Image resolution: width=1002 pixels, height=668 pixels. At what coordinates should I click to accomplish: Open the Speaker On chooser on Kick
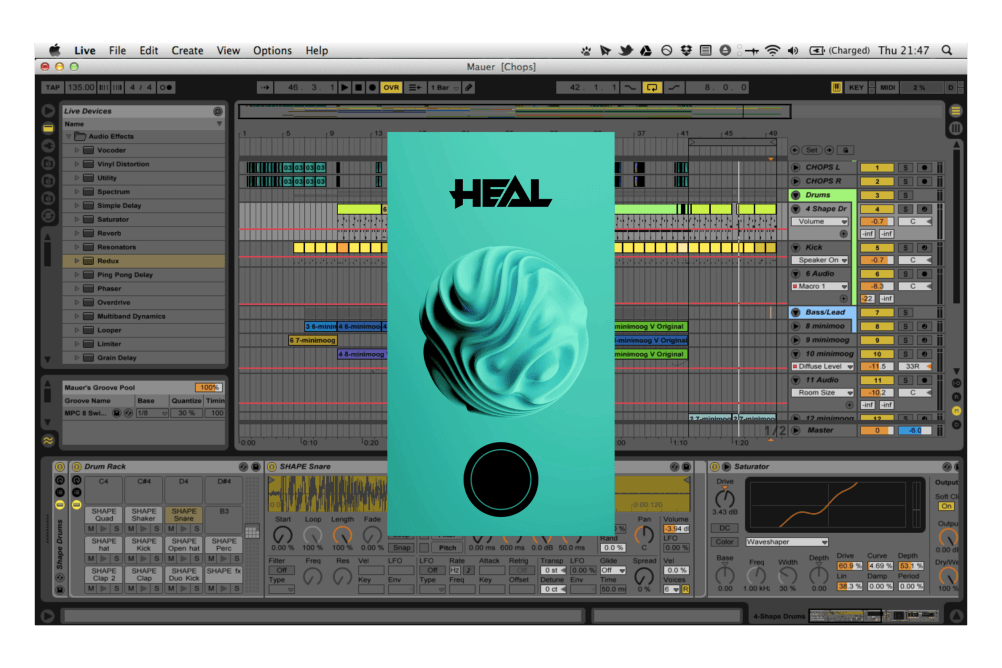pos(820,260)
